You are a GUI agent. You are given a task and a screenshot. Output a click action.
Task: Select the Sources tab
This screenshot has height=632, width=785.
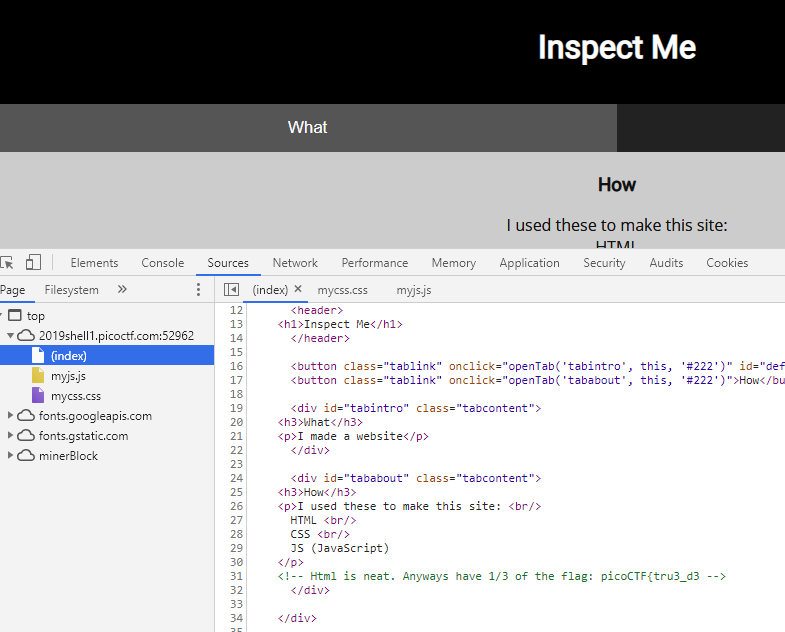click(x=228, y=263)
